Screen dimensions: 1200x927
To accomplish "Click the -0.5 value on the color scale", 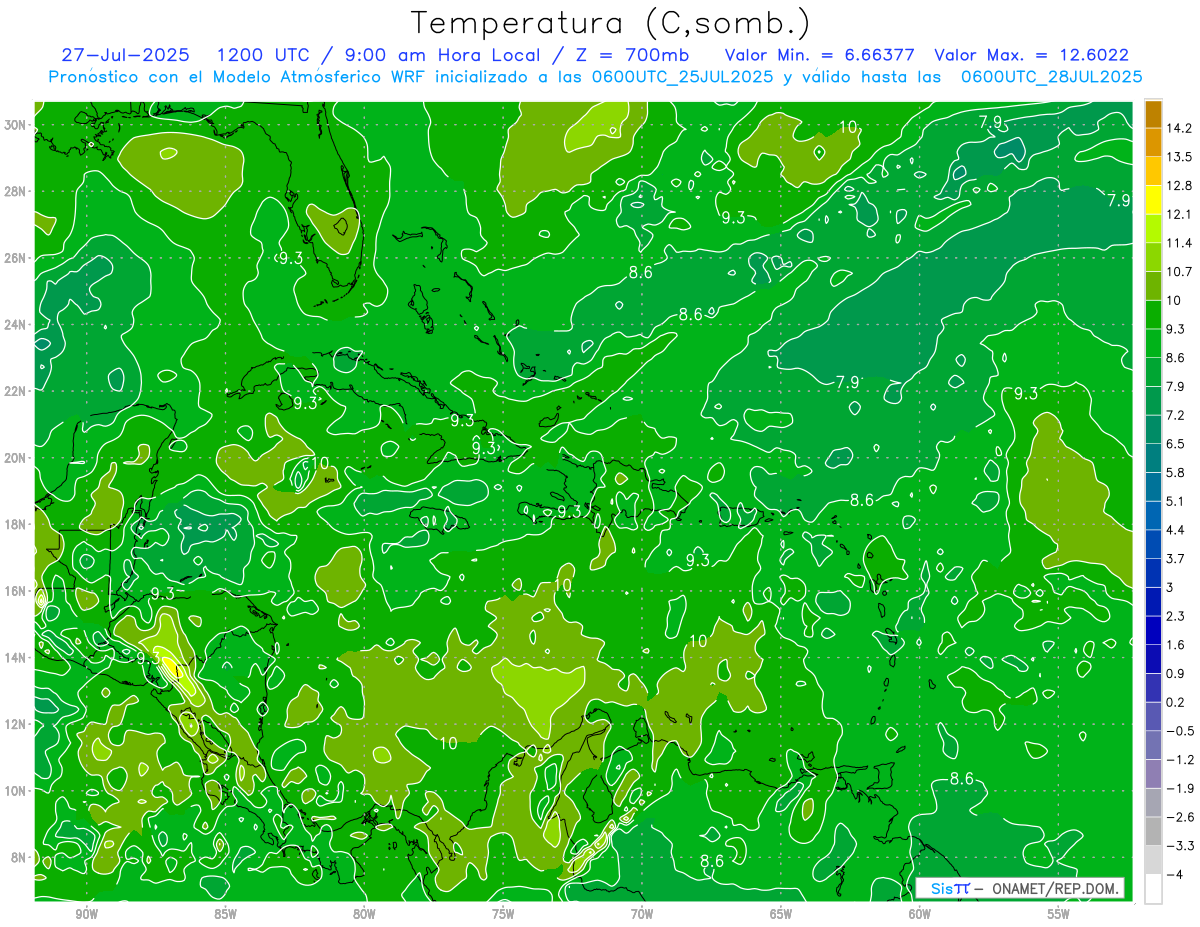I will pos(1180,731).
